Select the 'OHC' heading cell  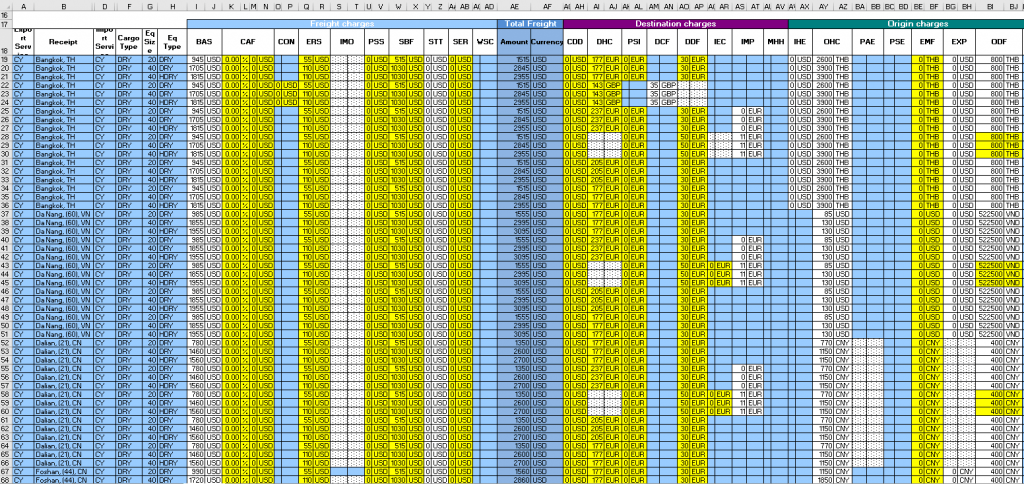(831, 42)
